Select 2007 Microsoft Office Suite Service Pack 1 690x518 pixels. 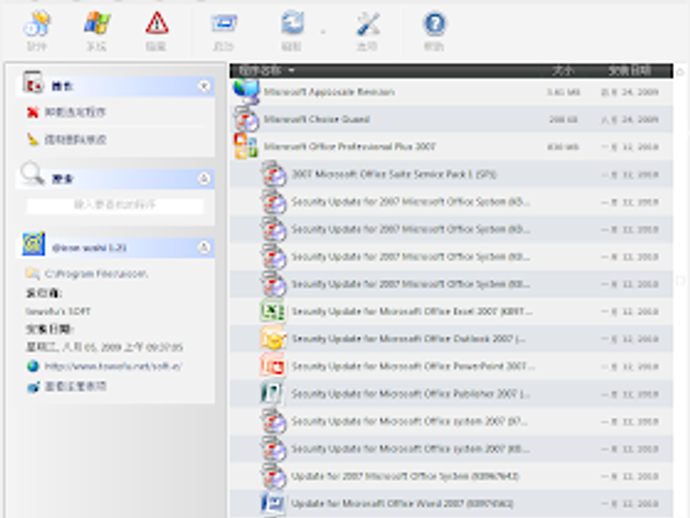click(x=451, y=174)
